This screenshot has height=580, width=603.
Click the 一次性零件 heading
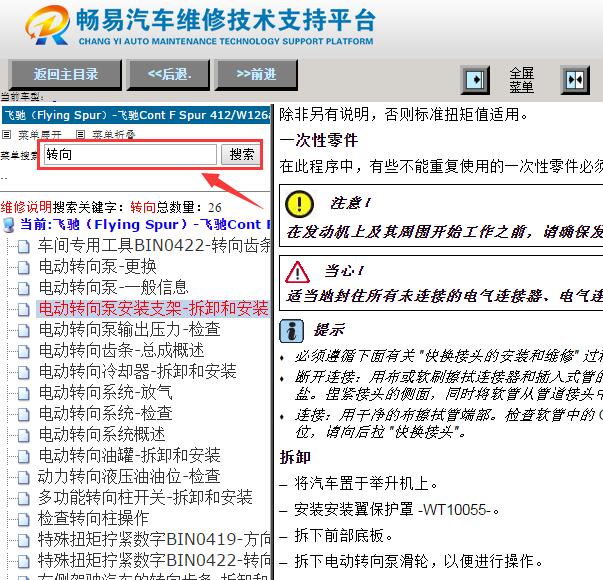point(318,140)
